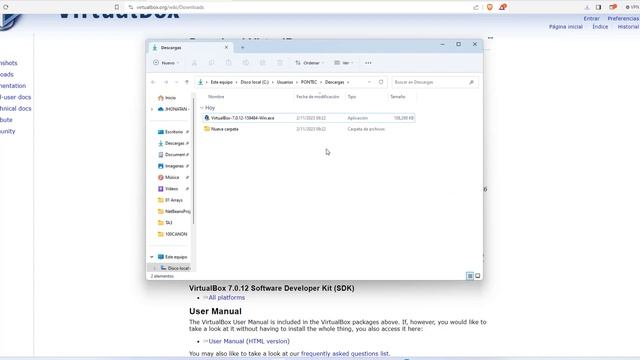This screenshot has width=640, height=360.
Task: Open the User Manual (HTML version) link
Action: (x=249, y=341)
